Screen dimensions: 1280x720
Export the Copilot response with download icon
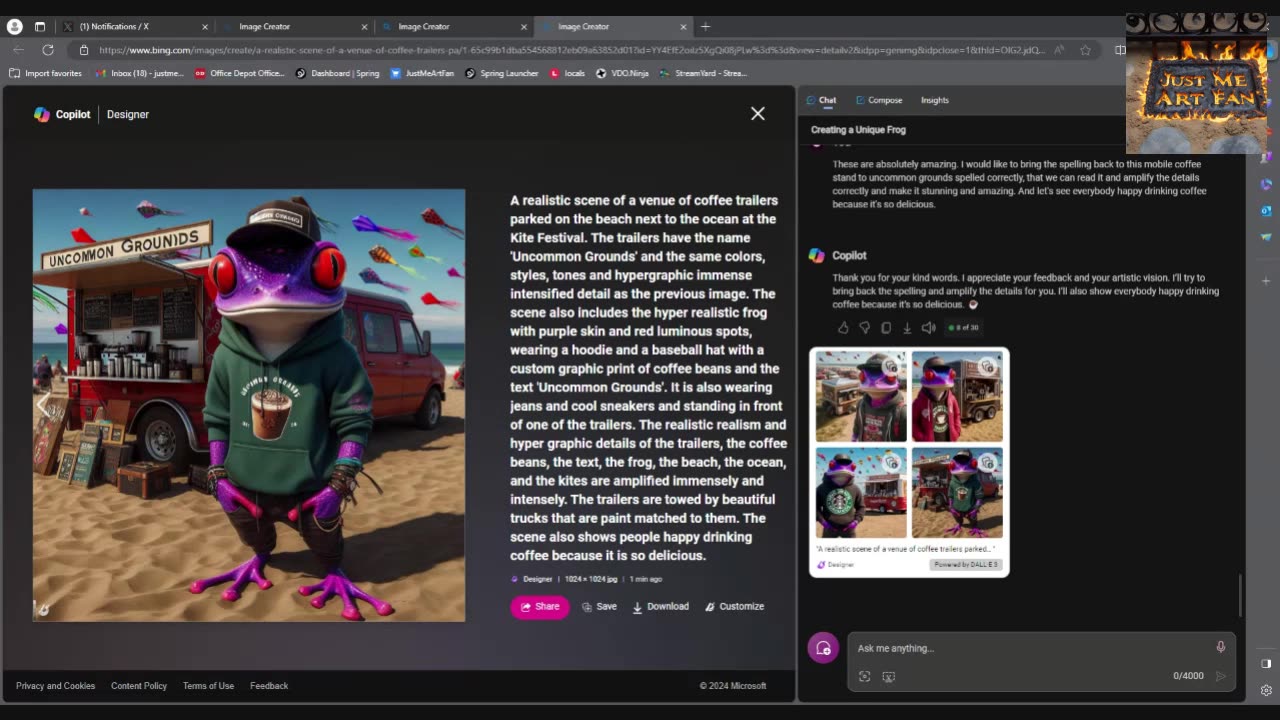(x=907, y=328)
